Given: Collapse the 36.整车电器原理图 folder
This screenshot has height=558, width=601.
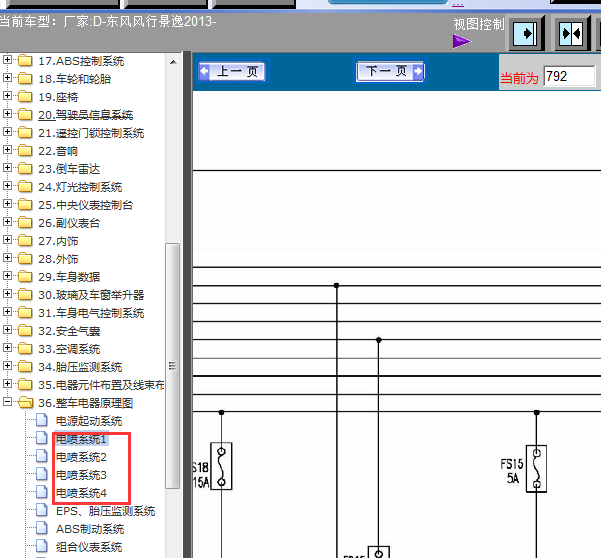Looking at the screenshot, I should pyautogui.click(x=7, y=402).
